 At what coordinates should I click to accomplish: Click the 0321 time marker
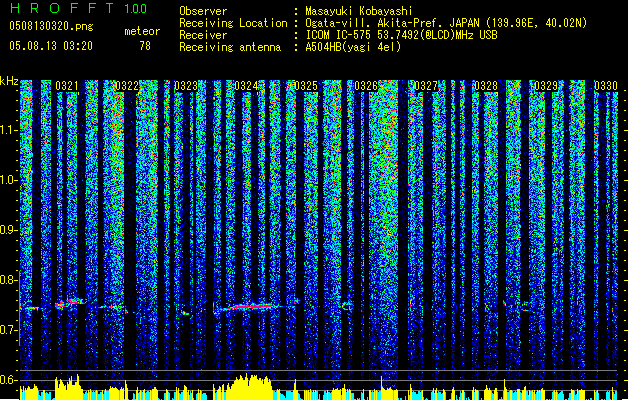tap(67, 86)
